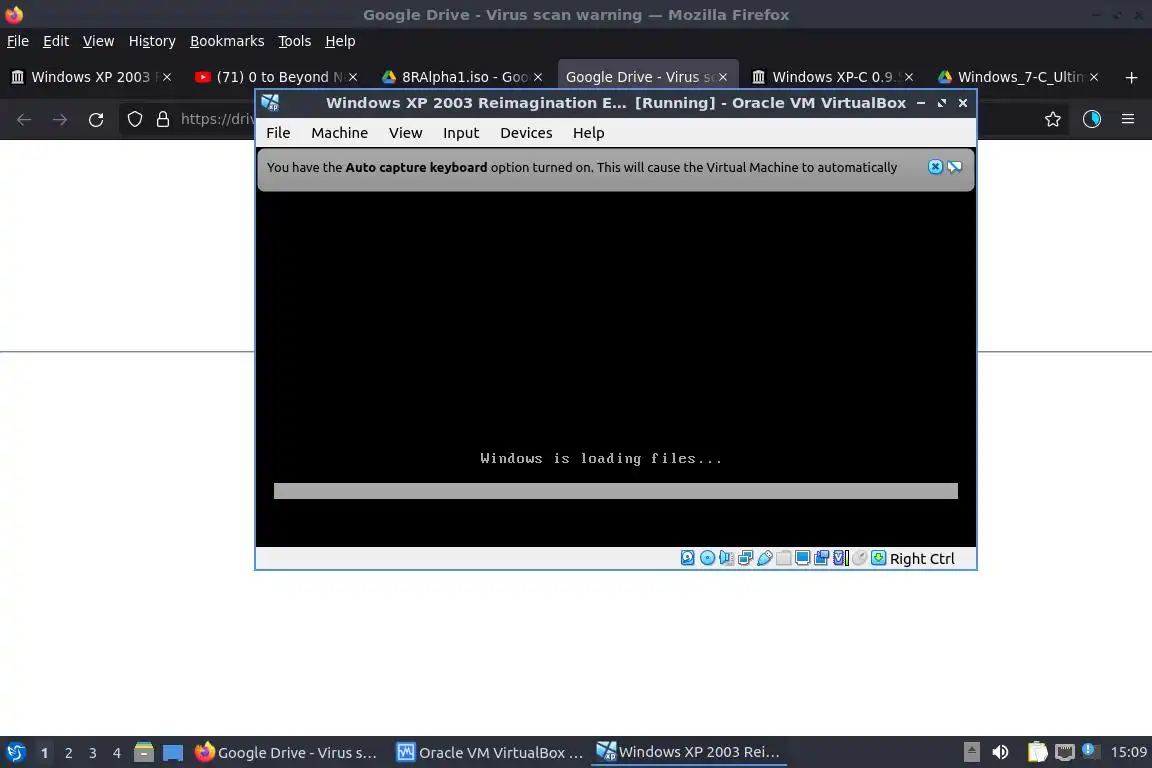This screenshot has height=768, width=1152.
Task: Click the Firefox toolbar extension icon beside the star
Action: click(1092, 119)
